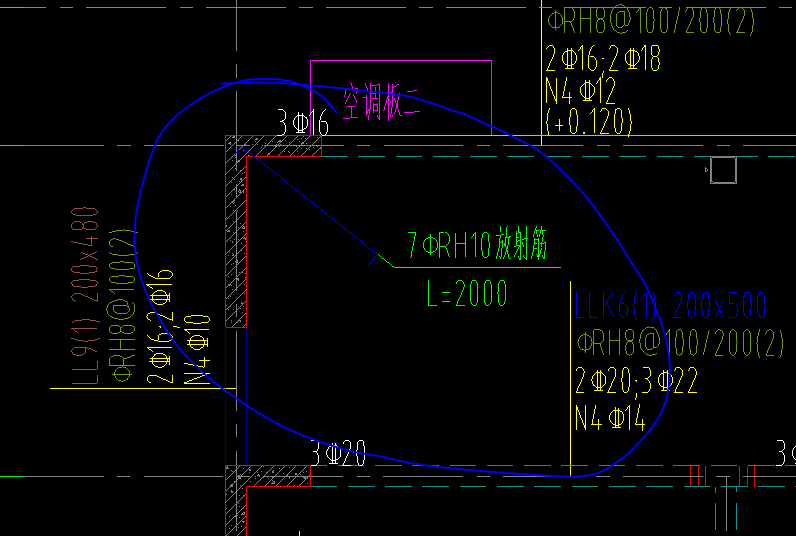Select the green 7ΦRH10放射筋 text

(x=477, y=245)
